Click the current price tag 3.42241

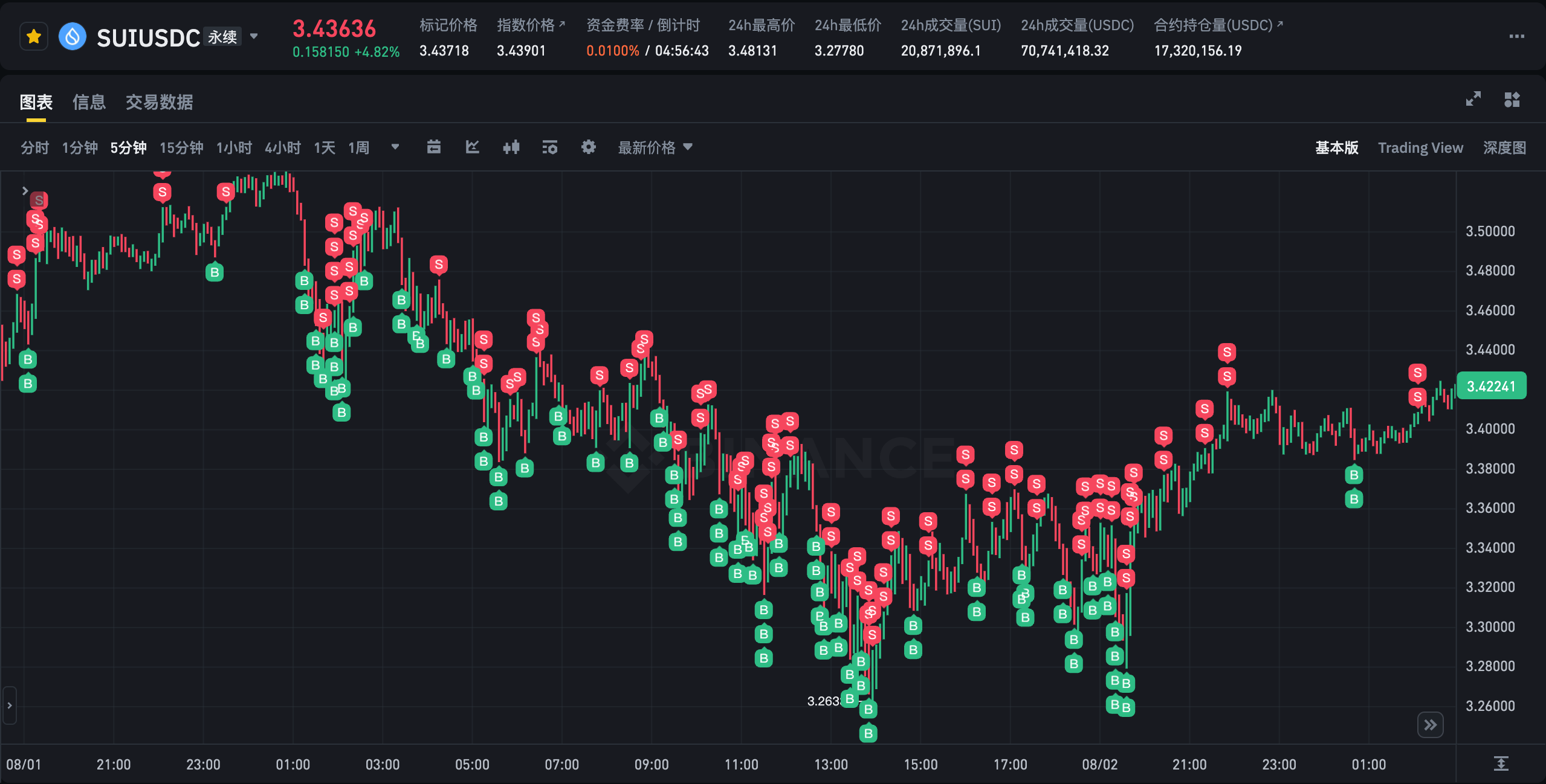[x=1492, y=386]
